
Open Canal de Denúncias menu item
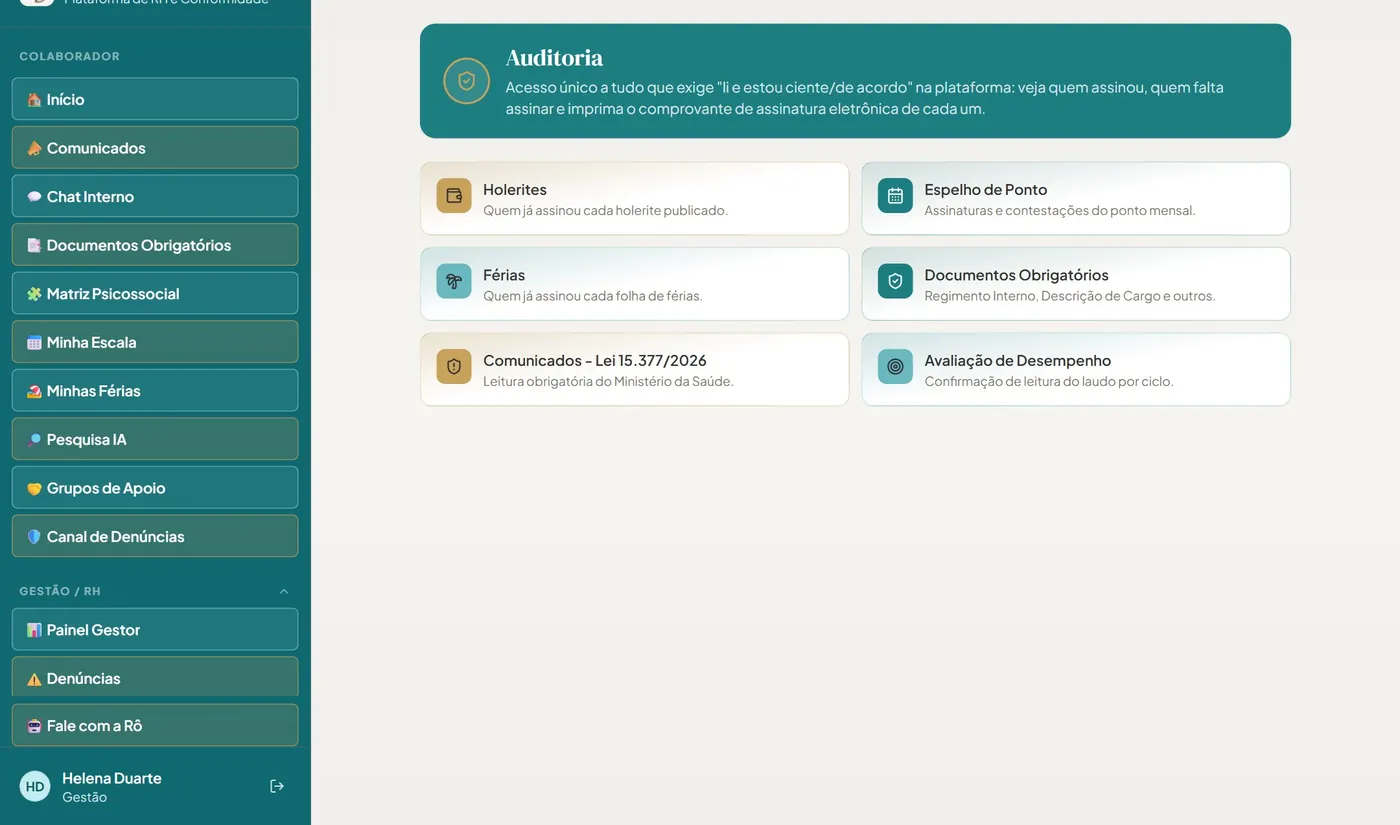click(x=155, y=536)
